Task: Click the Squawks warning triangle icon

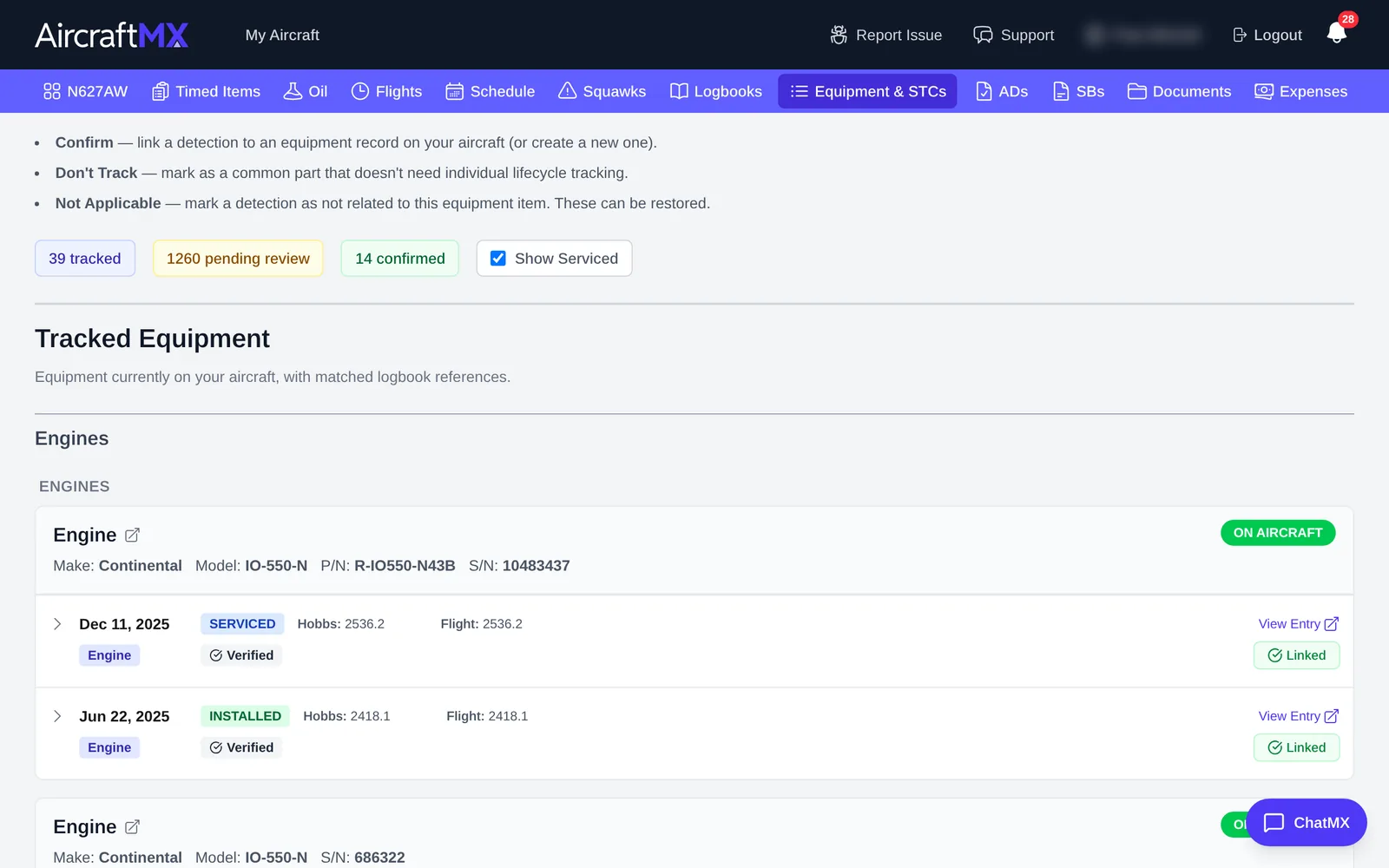Action: [567, 90]
